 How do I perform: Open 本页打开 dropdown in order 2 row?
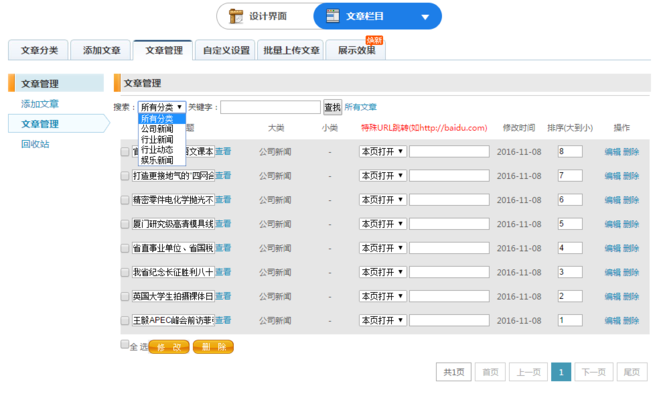382,296
